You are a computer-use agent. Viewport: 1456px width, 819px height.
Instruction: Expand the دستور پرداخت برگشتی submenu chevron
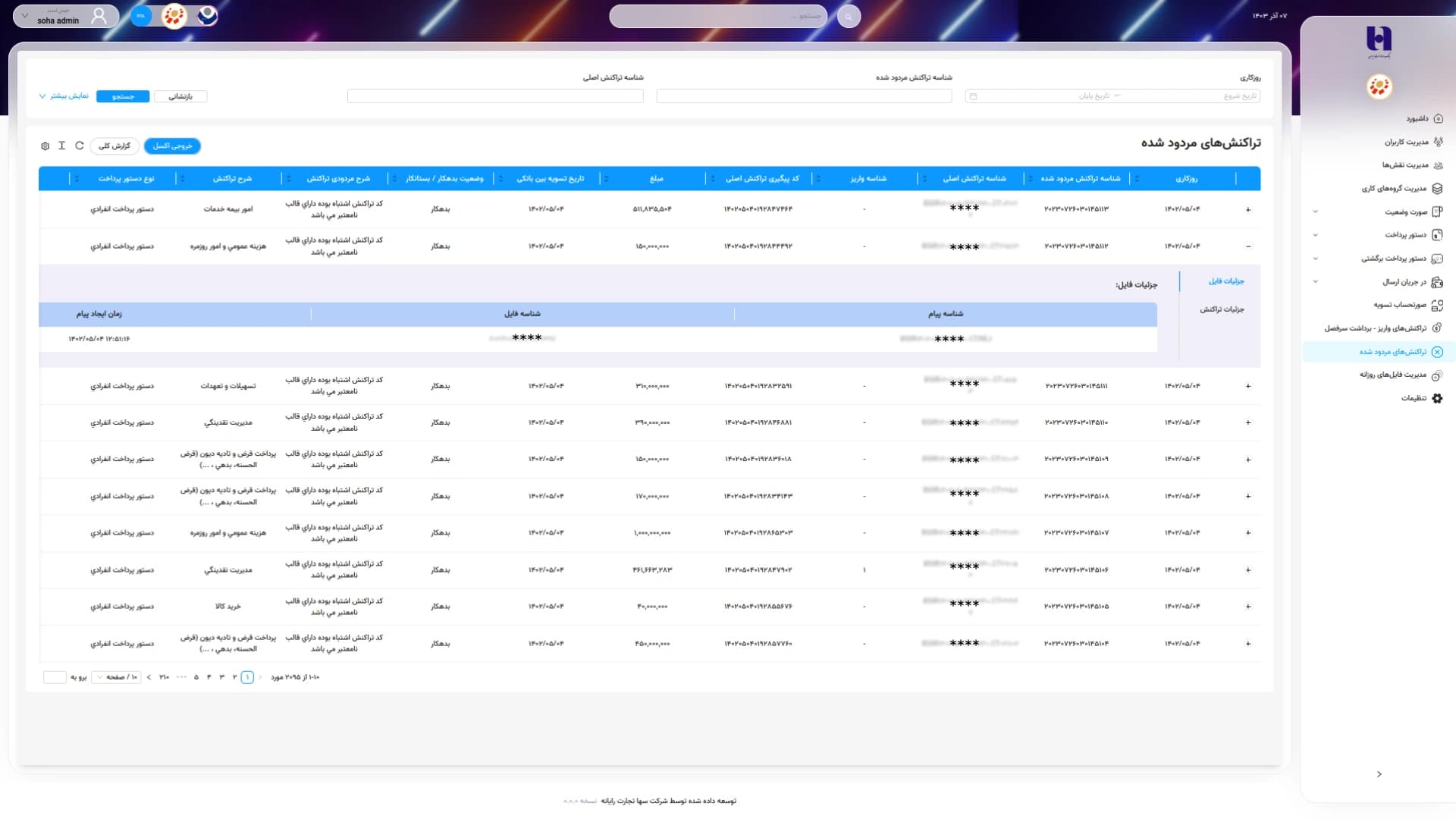(1316, 259)
